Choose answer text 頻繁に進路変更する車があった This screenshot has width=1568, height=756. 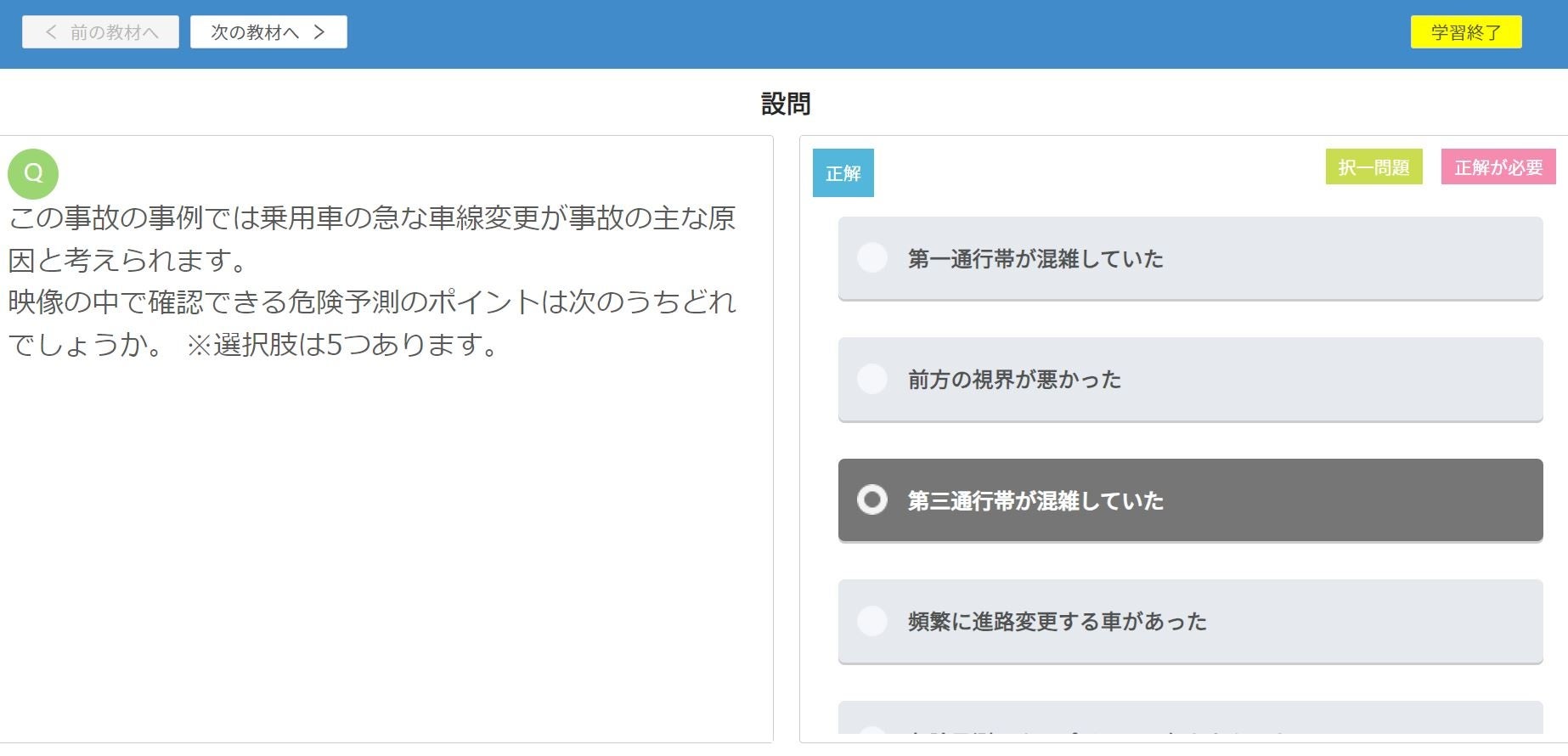[x=1058, y=622]
